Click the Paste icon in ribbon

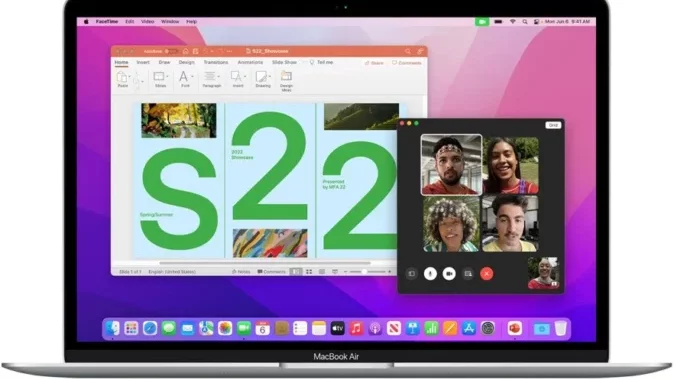(x=123, y=77)
